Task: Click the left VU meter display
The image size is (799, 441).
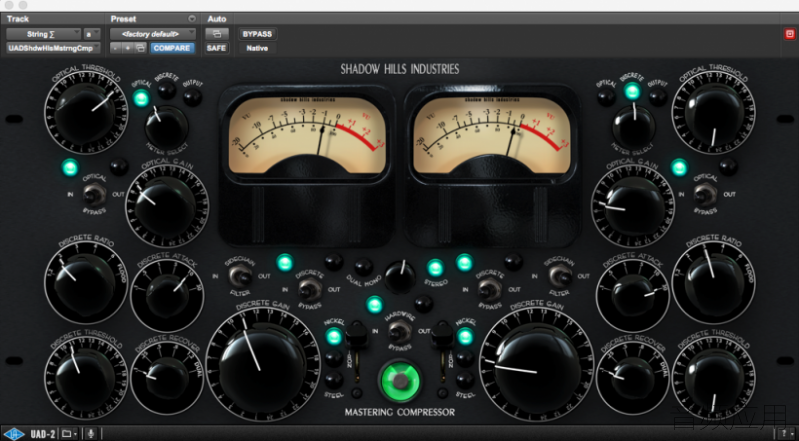Action: click(307, 135)
